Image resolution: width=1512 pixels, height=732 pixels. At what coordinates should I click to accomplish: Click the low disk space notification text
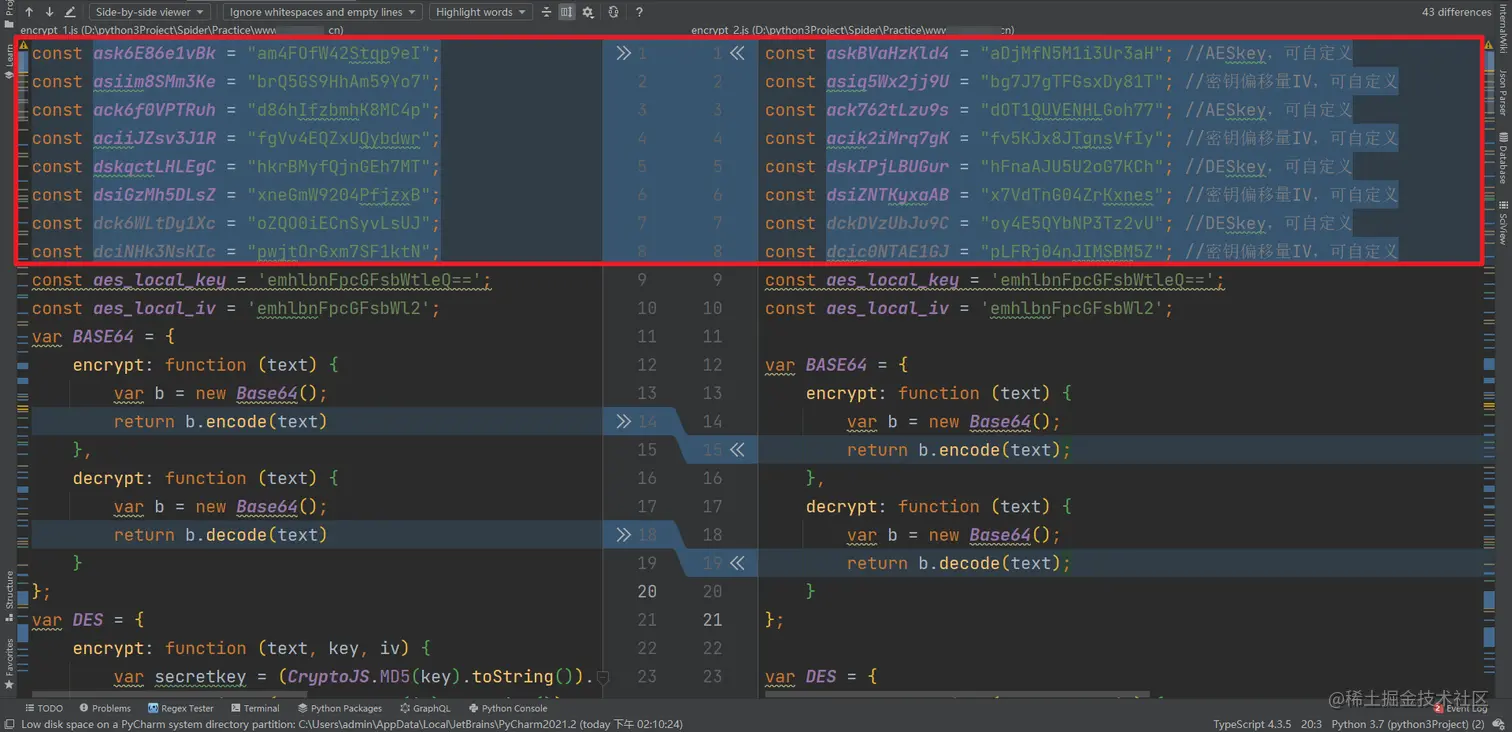tap(352, 724)
